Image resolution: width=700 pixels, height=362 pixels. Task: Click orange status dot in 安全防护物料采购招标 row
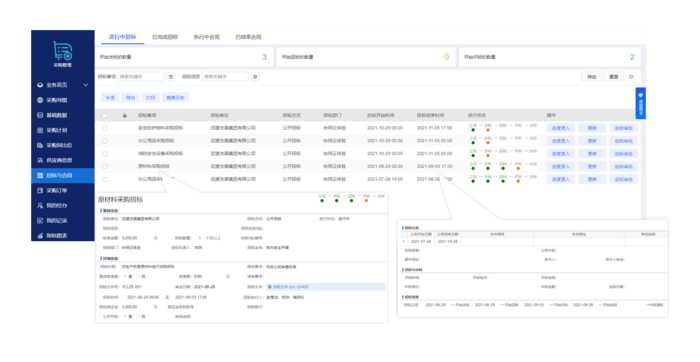[488, 130]
